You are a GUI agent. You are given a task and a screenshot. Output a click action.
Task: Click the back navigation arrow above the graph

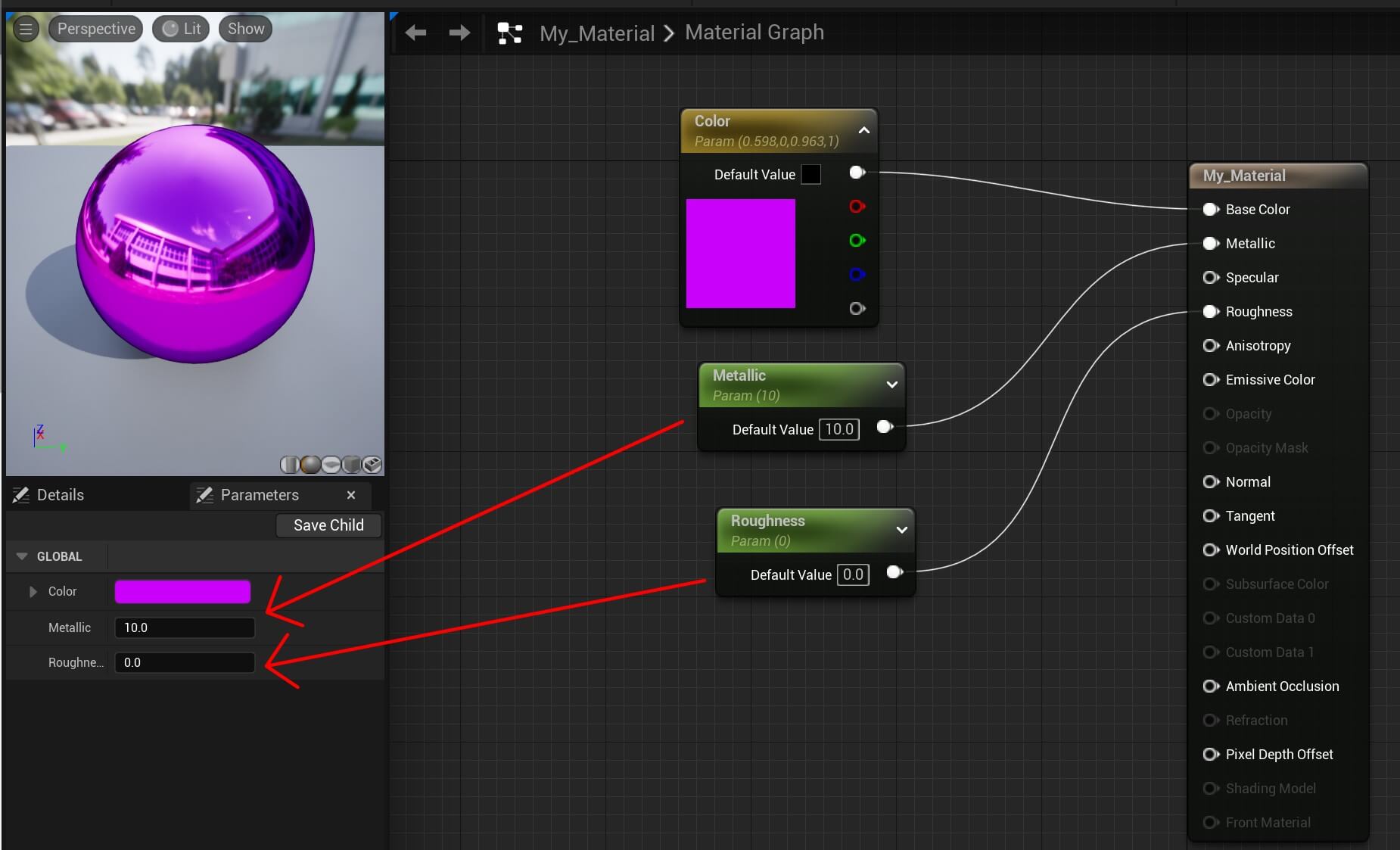416,32
